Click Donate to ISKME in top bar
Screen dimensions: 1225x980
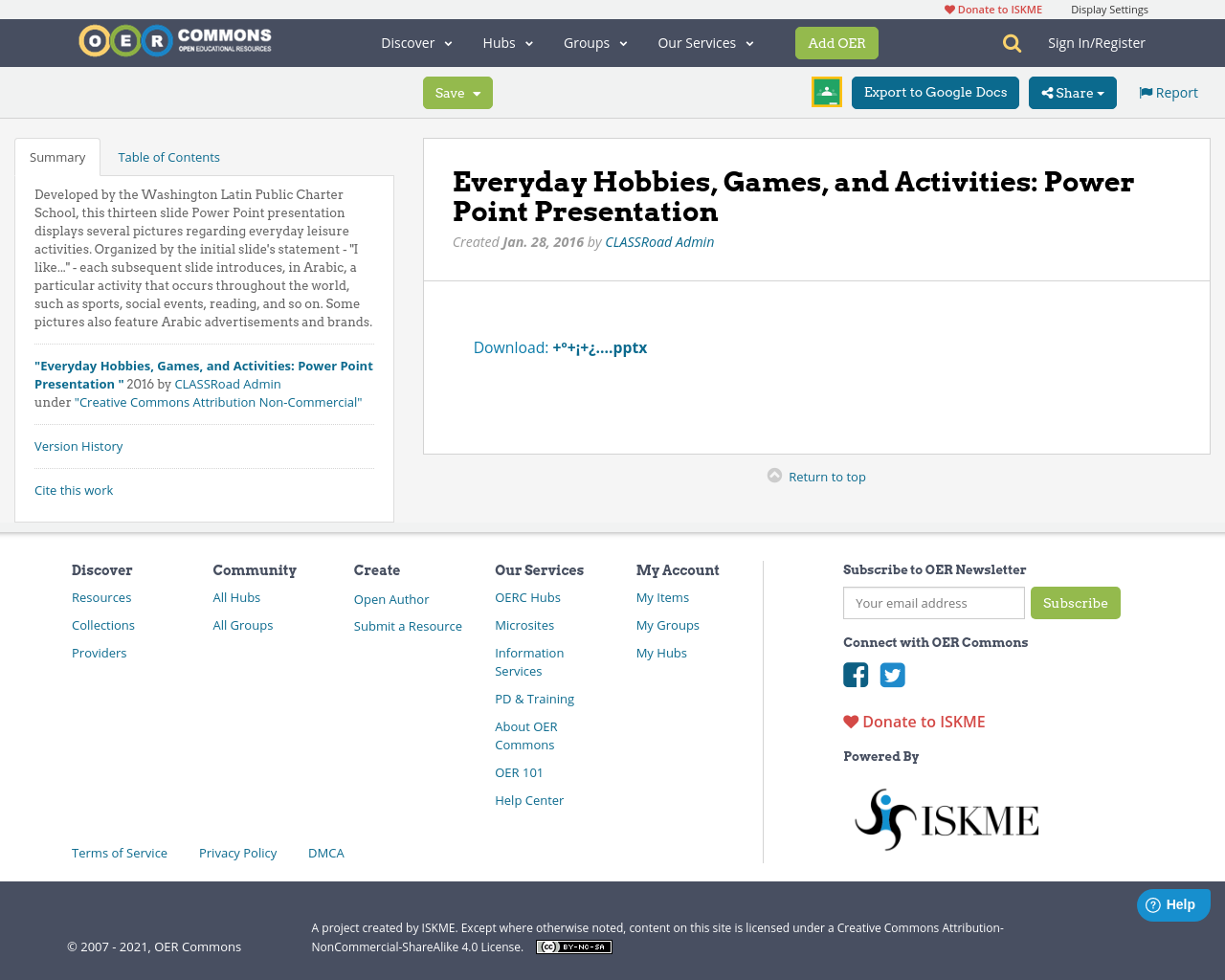[x=993, y=10]
